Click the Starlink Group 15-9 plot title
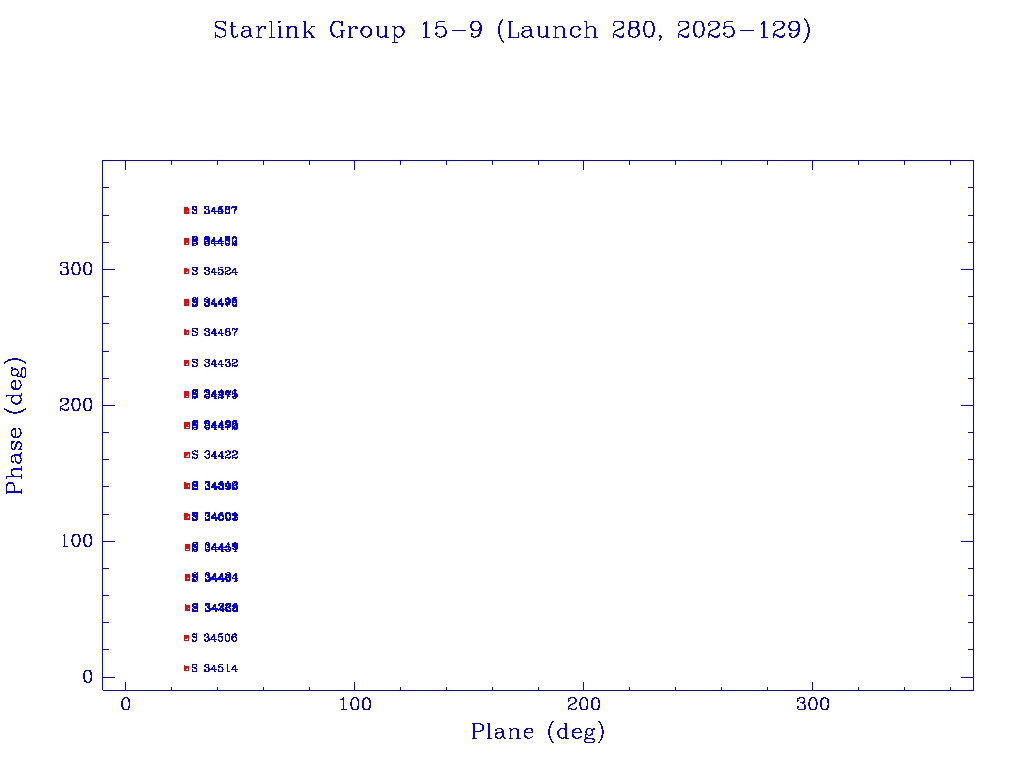The width and height of the screenshot is (1024, 768). click(512, 31)
